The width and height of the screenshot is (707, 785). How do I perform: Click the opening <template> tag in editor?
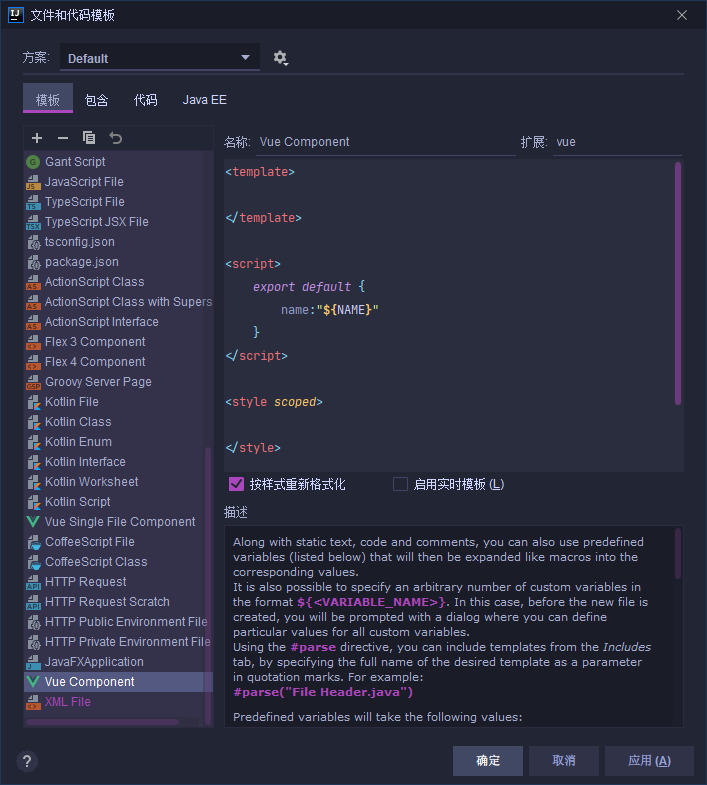click(x=260, y=172)
